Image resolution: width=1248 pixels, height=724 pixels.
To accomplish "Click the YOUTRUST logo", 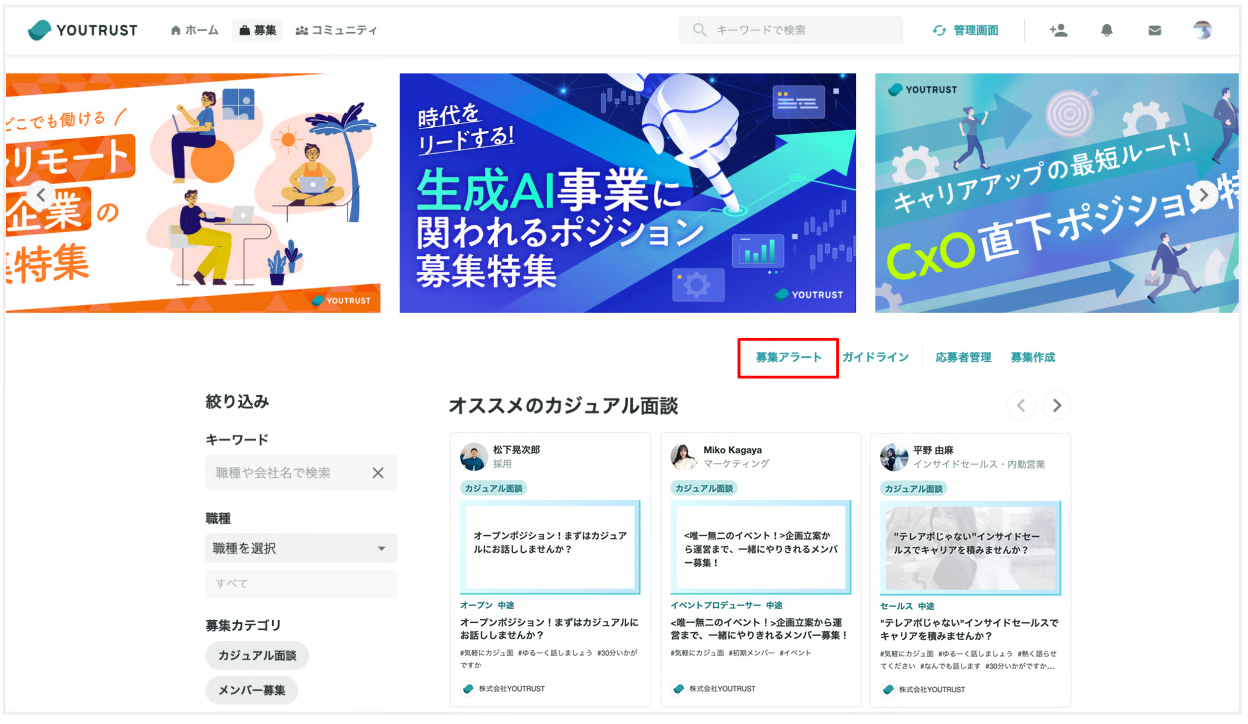I will click(83, 30).
